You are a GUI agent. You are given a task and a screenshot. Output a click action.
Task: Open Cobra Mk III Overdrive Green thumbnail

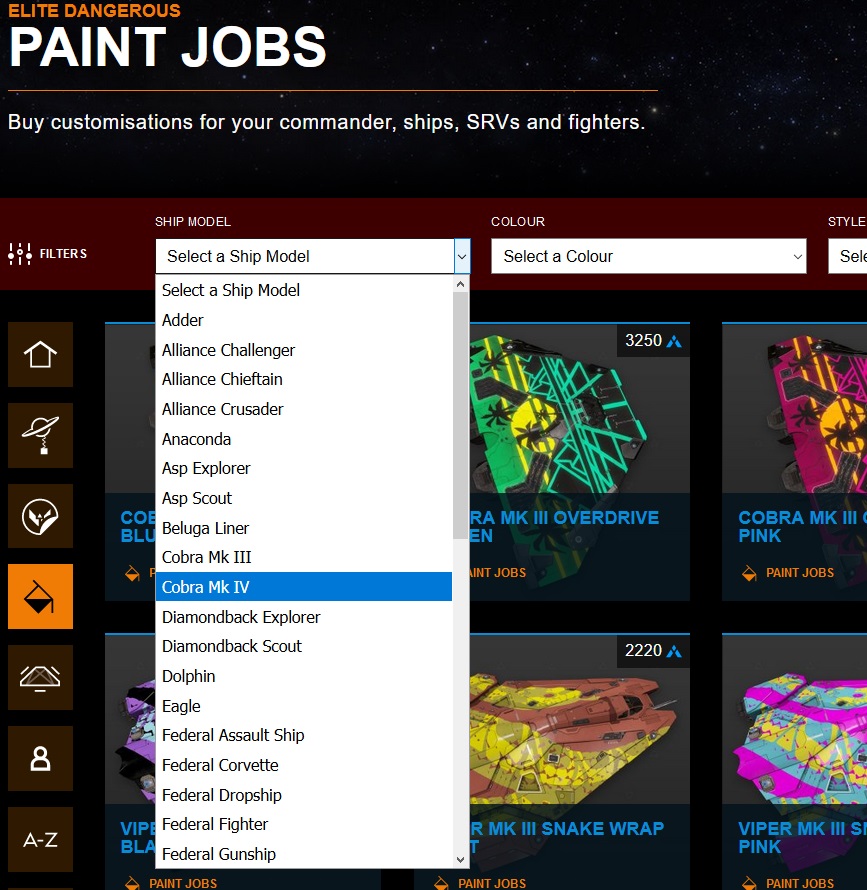coord(579,408)
